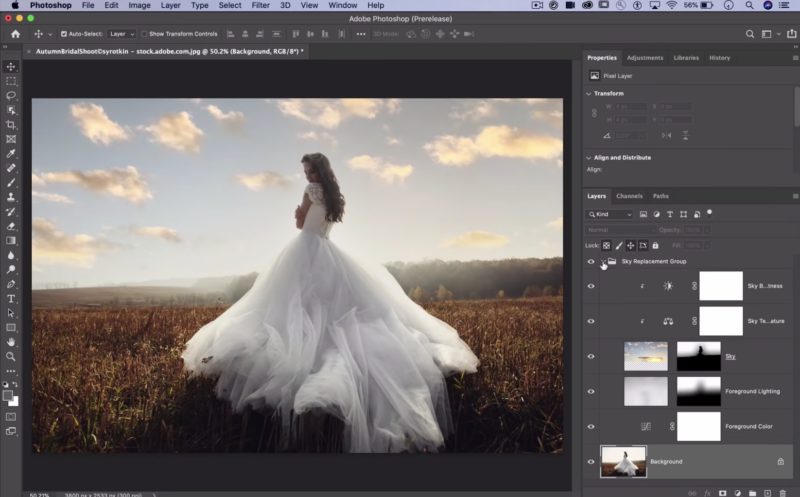The height and width of the screenshot is (497, 800).
Task: Hide the Background layer
Action: coord(590,461)
